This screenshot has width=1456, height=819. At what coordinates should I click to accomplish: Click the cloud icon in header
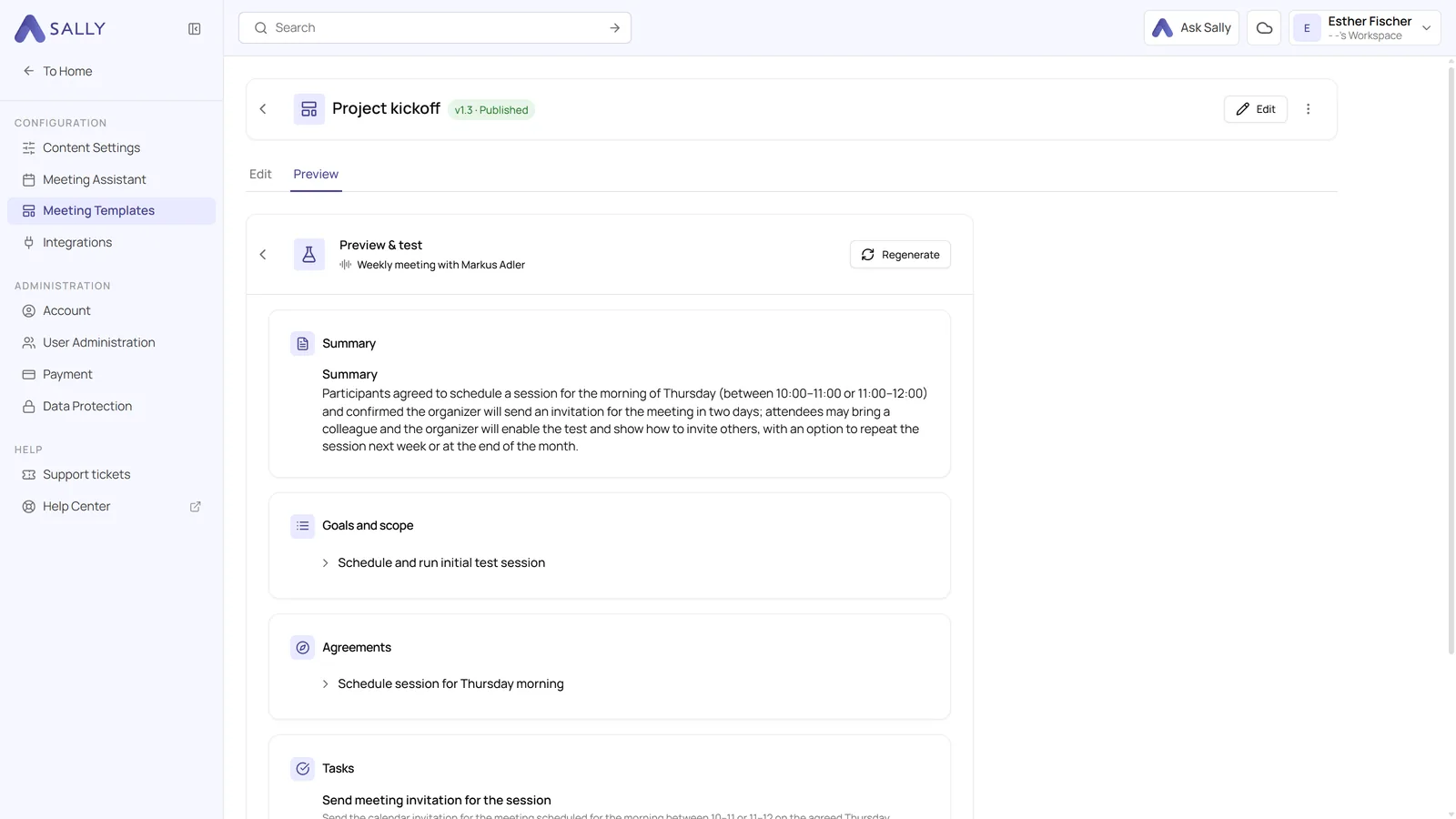[x=1264, y=28]
